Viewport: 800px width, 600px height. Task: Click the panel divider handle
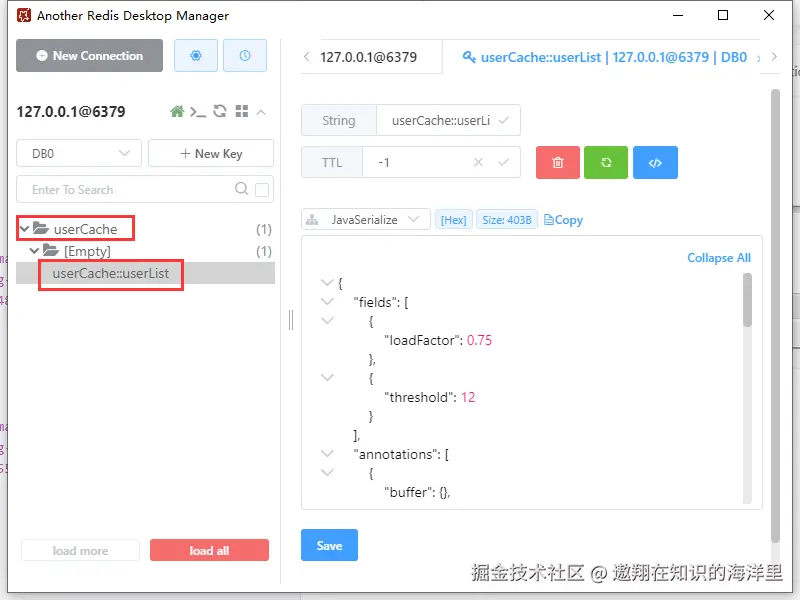click(291, 320)
